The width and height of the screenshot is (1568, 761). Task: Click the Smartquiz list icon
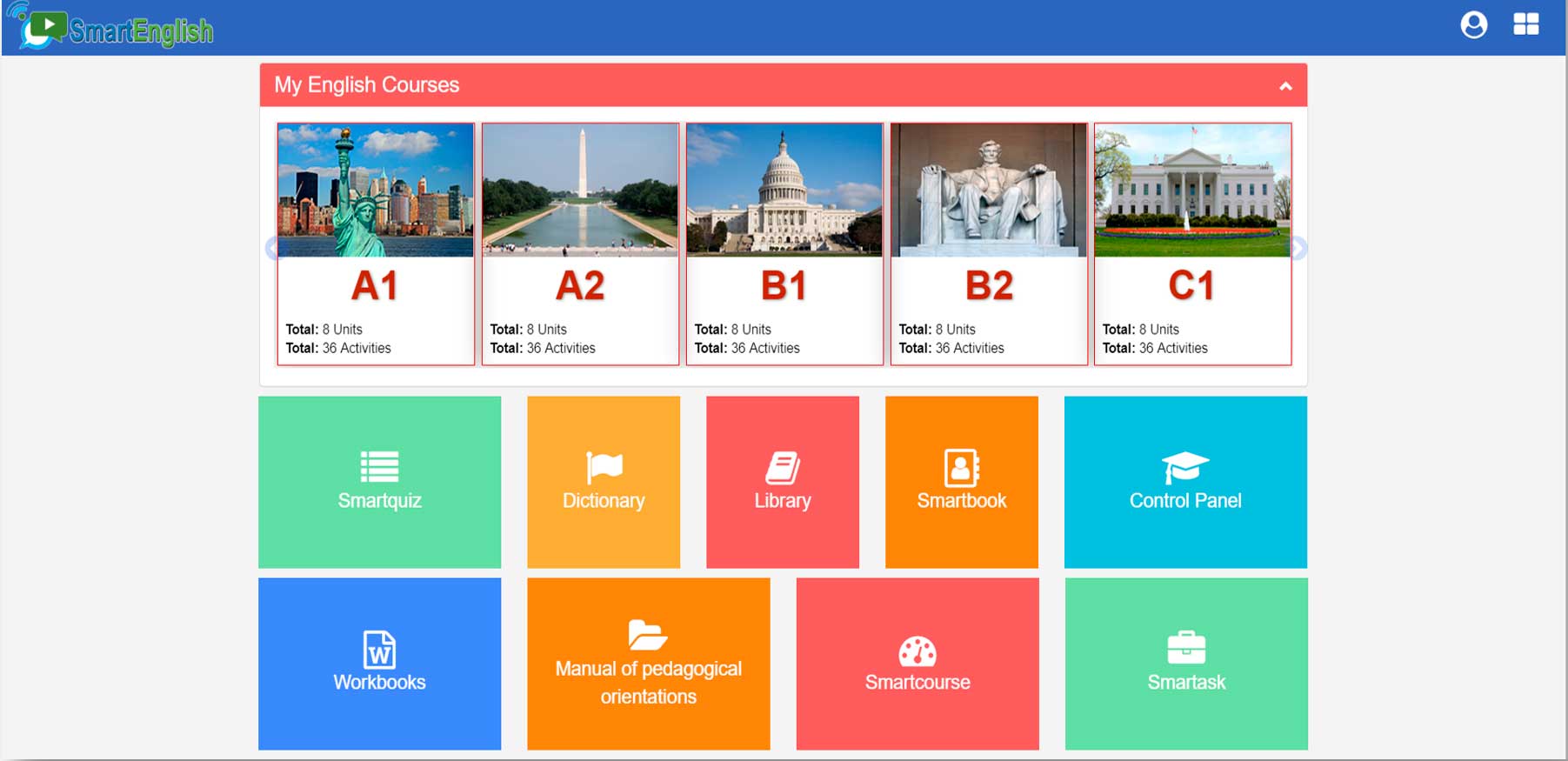[x=380, y=467]
